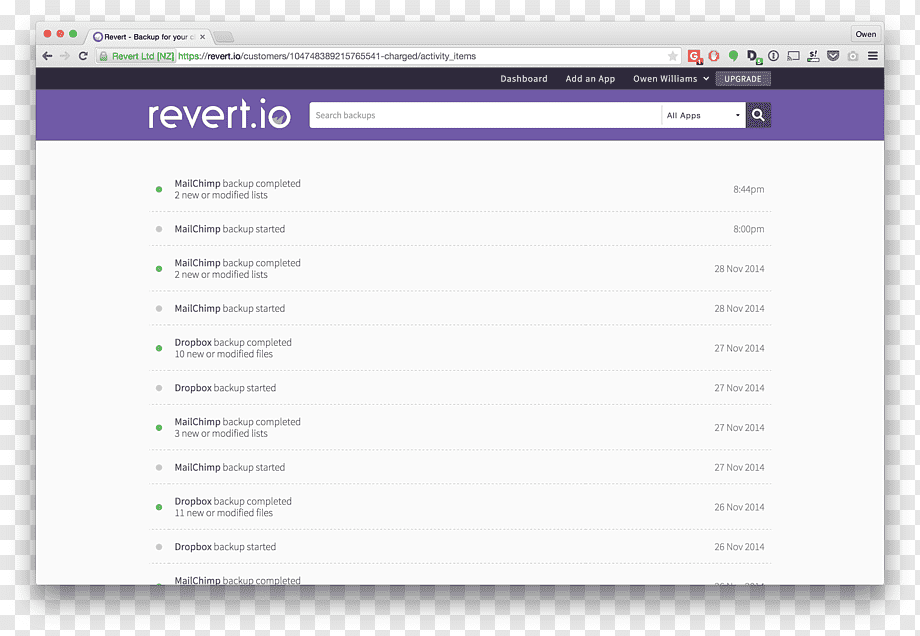Image resolution: width=920 pixels, height=636 pixels.
Task: Click the 8:44pm timestamp
Action: pyautogui.click(x=749, y=189)
